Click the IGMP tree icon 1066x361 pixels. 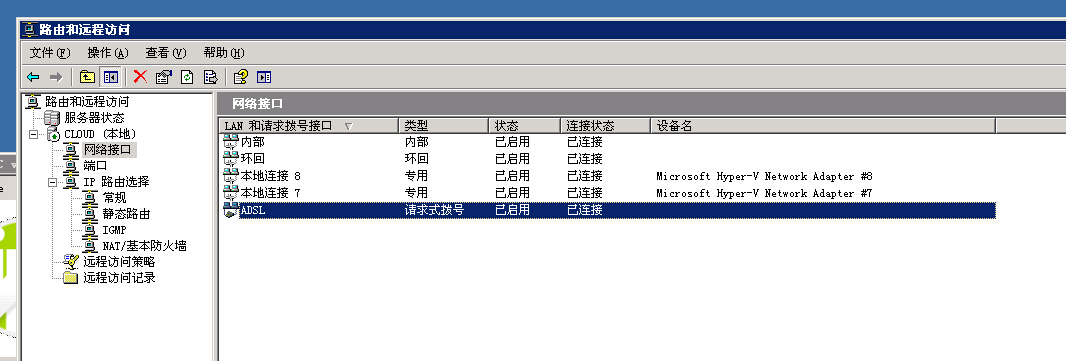pos(90,230)
